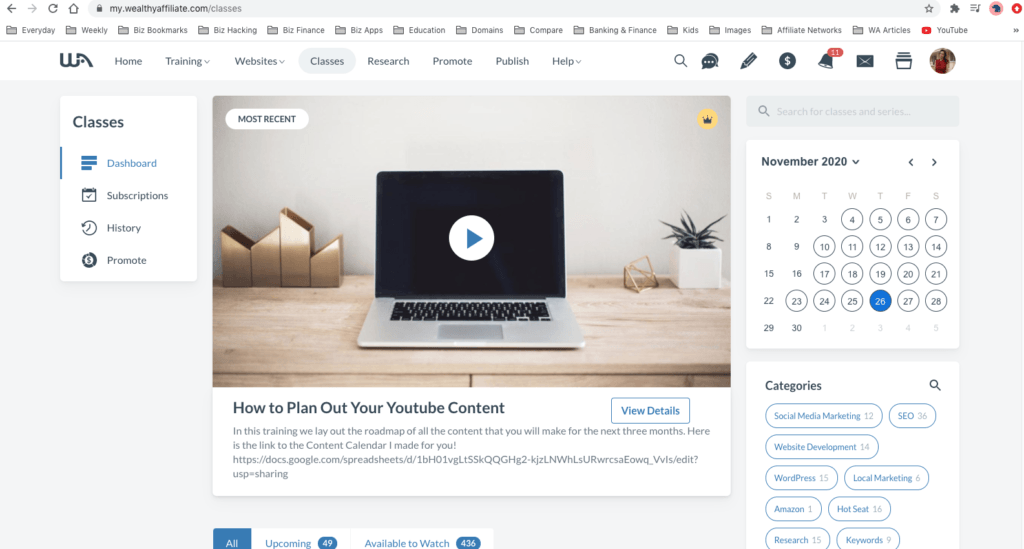The height and width of the screenshot is (549, 1024).
Task: Click the View Details button
Action: point(650,410)
